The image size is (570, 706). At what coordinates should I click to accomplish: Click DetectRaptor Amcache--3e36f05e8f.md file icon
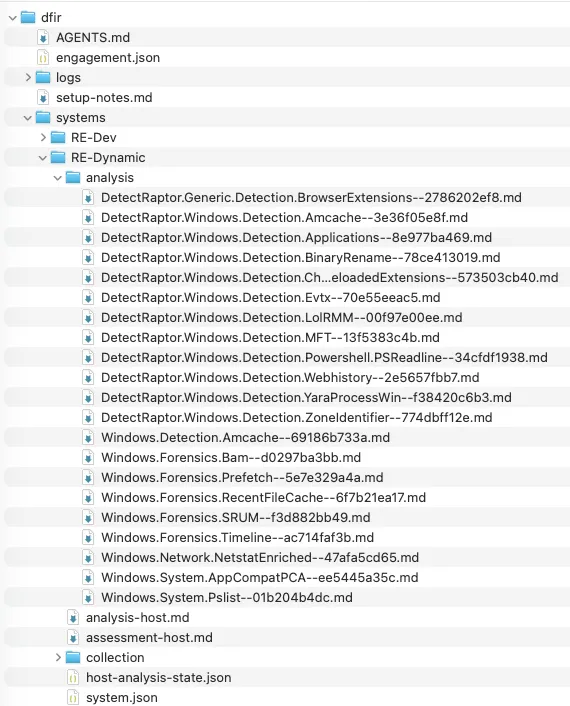[x=88, y=217]
